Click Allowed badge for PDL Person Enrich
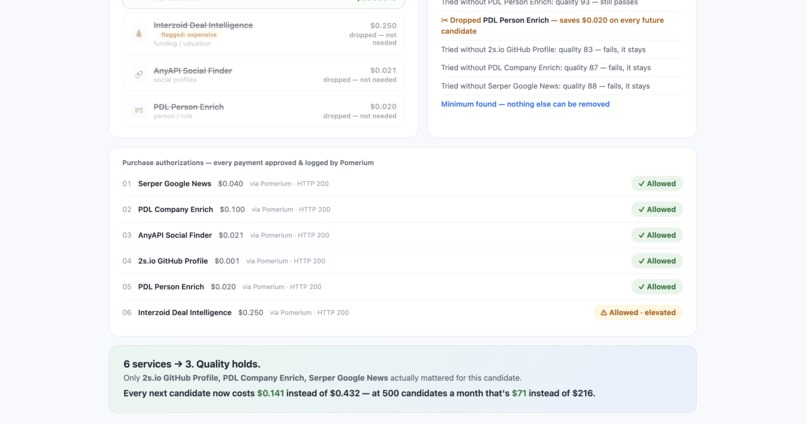 click(657, 287)
